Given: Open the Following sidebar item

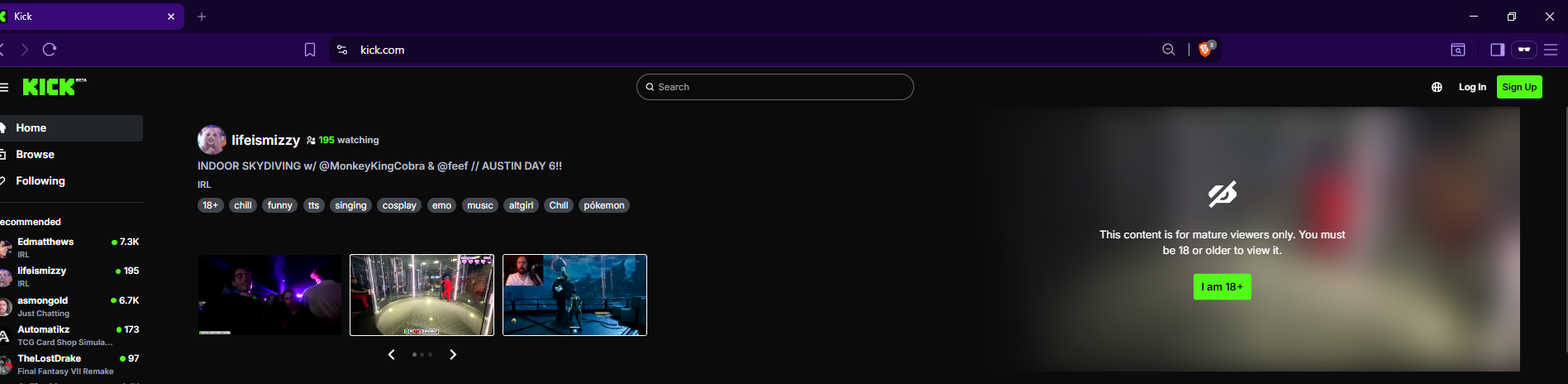Looking at the screenshot, I should [71, 181].
